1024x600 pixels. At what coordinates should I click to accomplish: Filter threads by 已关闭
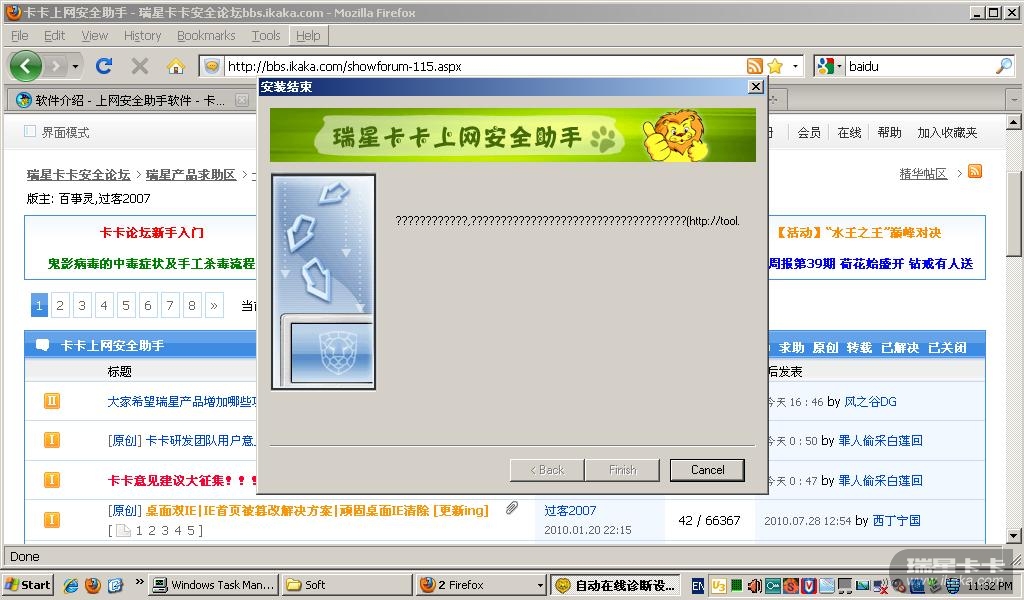pyautogui.click(x=947, y=347)
